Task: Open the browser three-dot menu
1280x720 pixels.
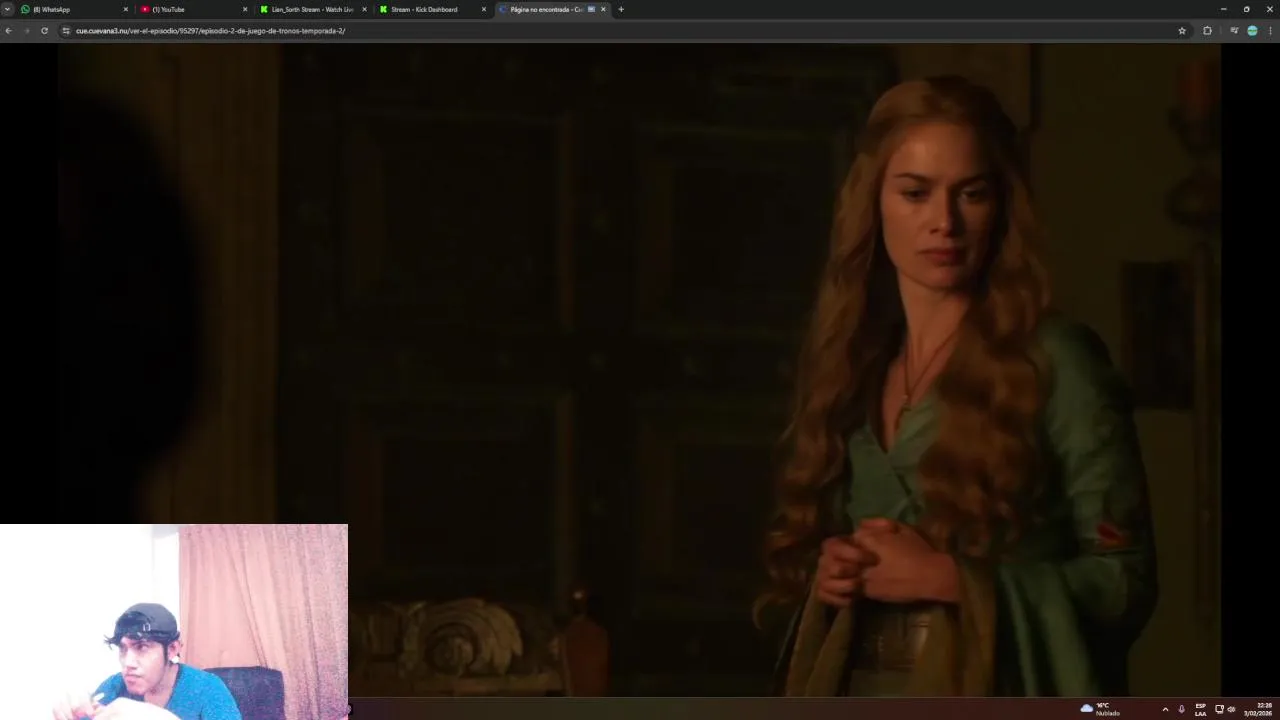Action: [1271, 31]
